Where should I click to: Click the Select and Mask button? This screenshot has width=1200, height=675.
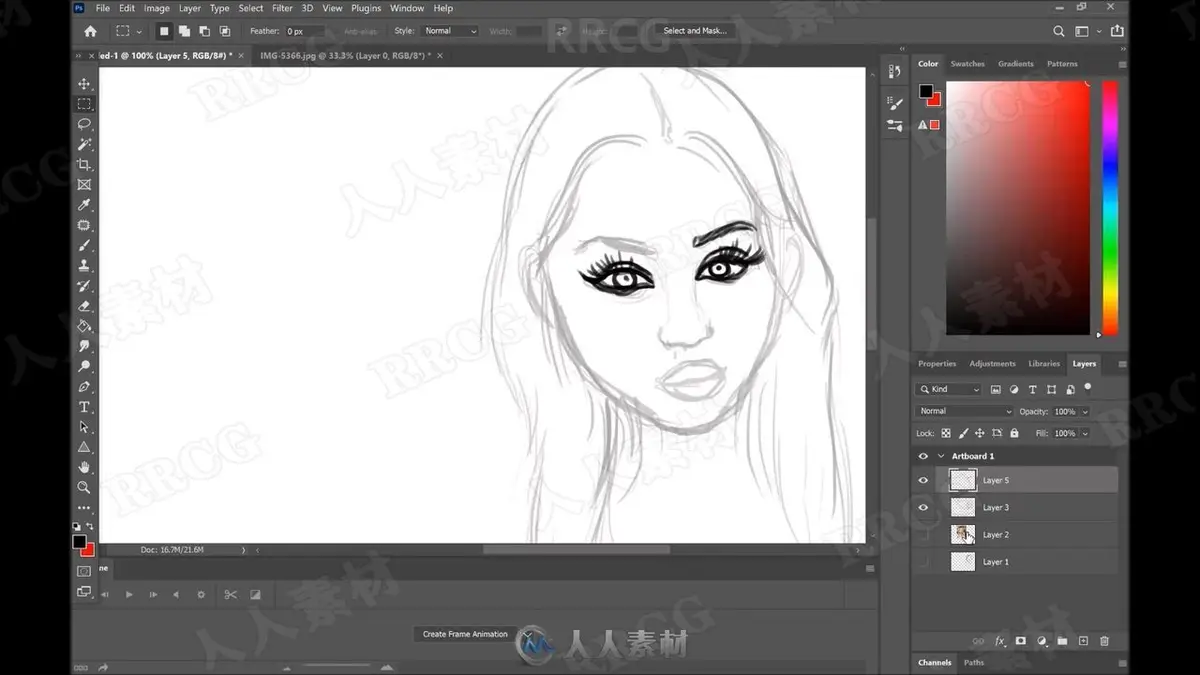[x=695, y=31]
